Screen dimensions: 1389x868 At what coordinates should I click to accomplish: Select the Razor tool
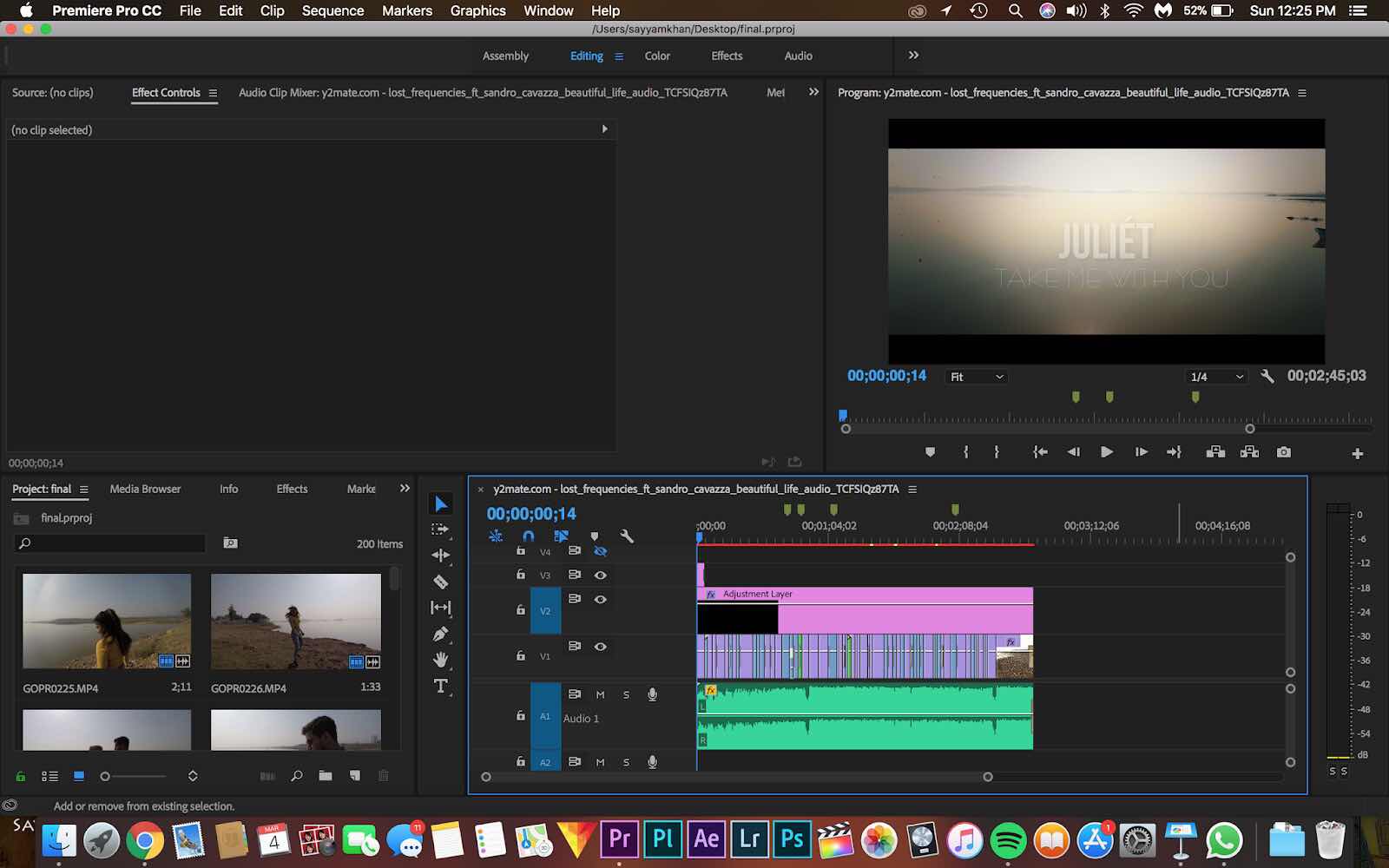(441, 582)
